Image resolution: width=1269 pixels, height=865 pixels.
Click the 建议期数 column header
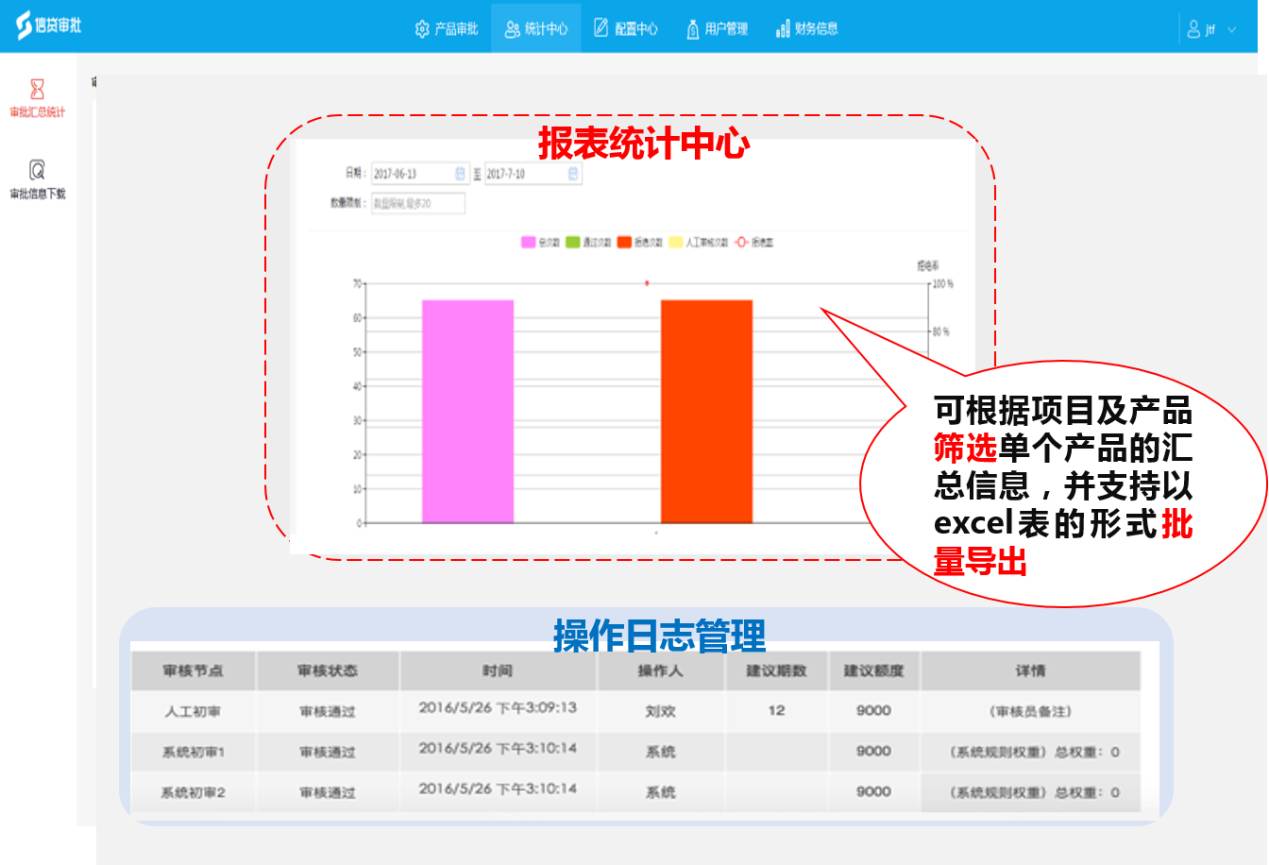click(776, 671)
